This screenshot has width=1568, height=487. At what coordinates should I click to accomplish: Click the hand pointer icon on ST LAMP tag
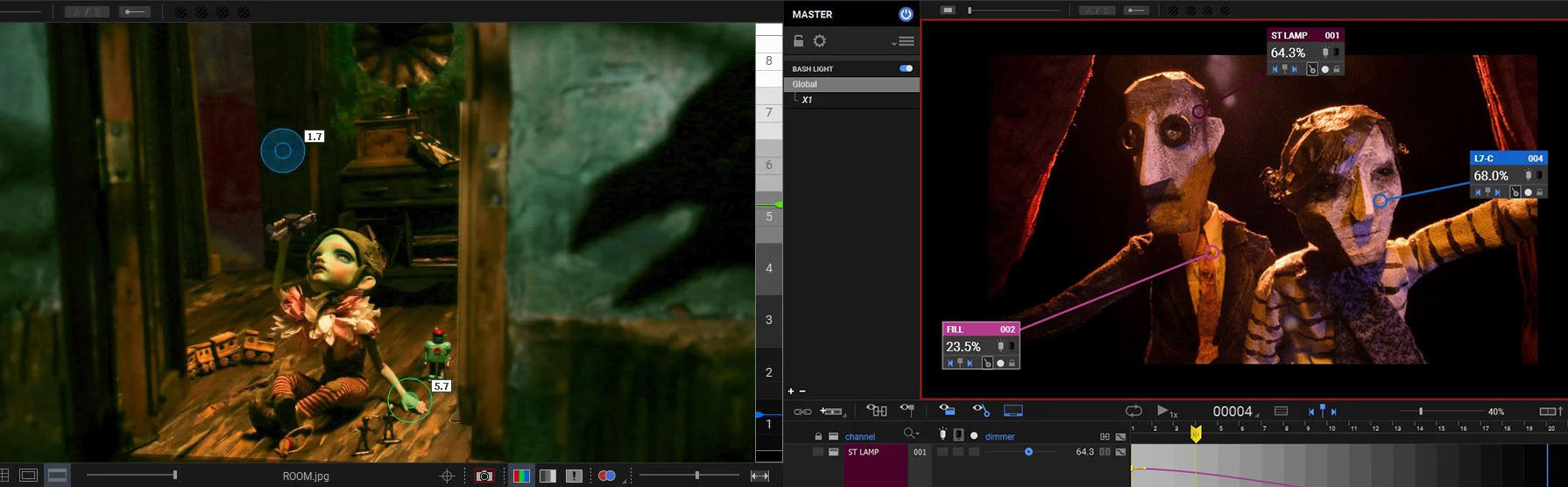point(1312,69)
